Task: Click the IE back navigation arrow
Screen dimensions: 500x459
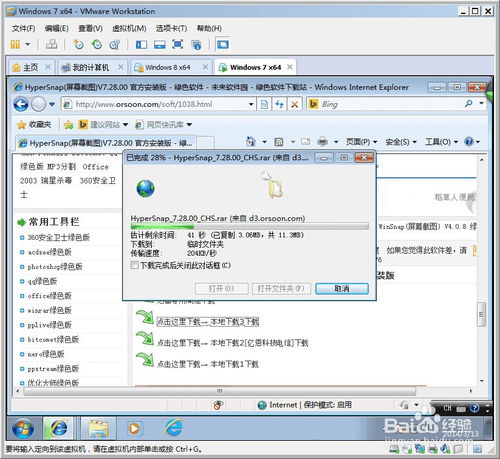Action: pos(21,104)
